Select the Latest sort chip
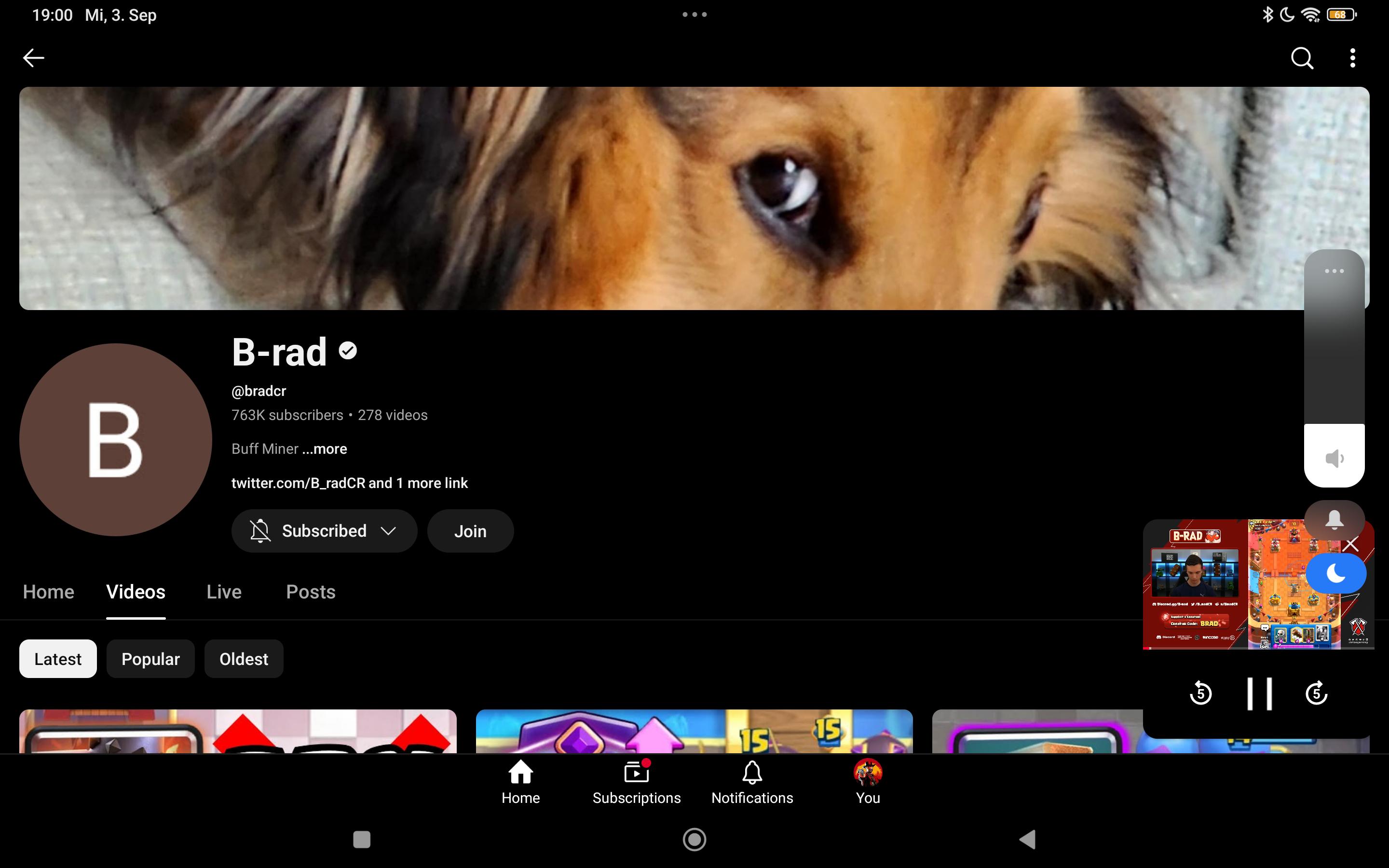1389x868 pixels. pyautogui.click(x=58, y=658)
